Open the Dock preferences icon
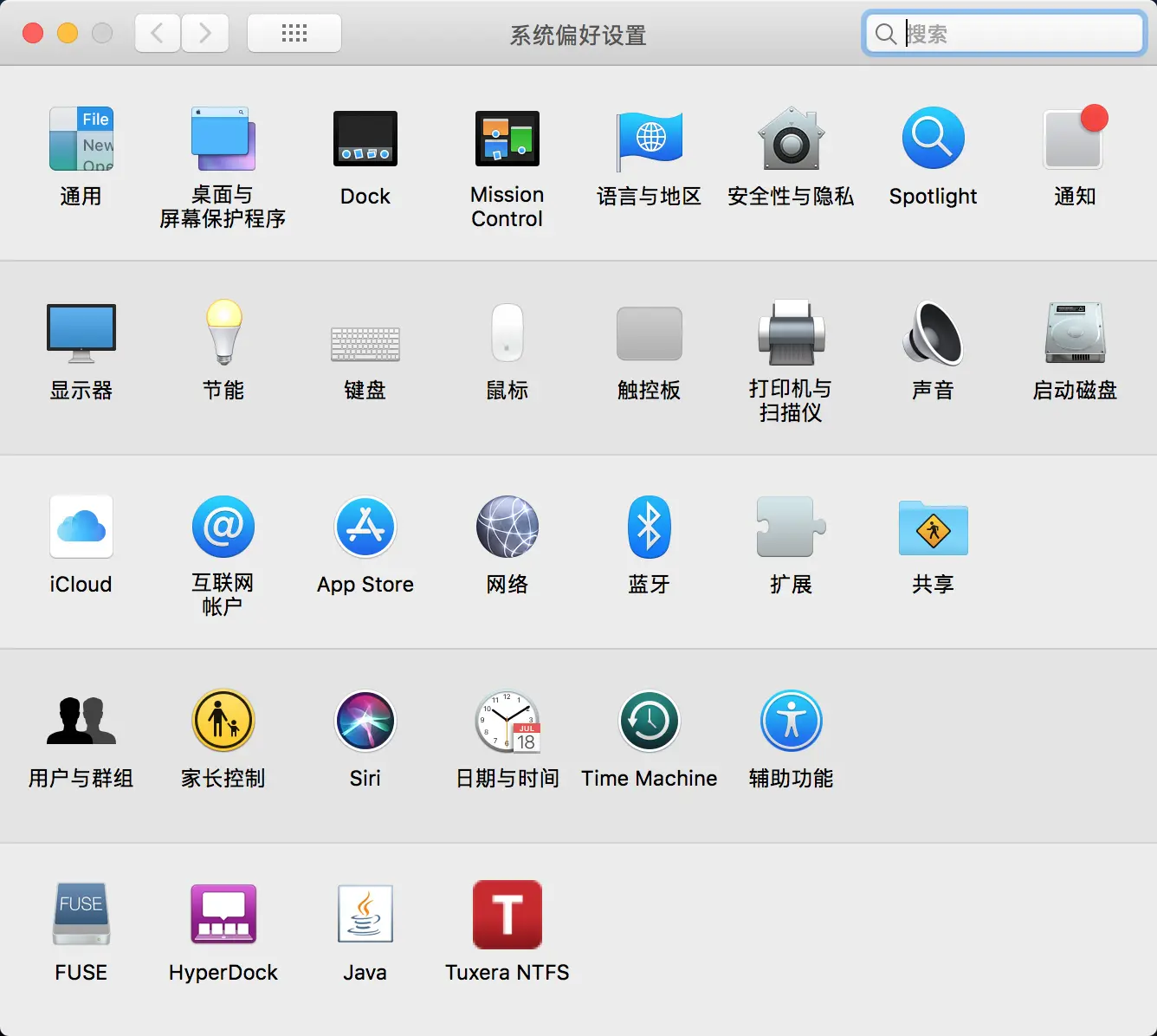The width and height of the screenshot is (1157, 1036). pos(365,139)
